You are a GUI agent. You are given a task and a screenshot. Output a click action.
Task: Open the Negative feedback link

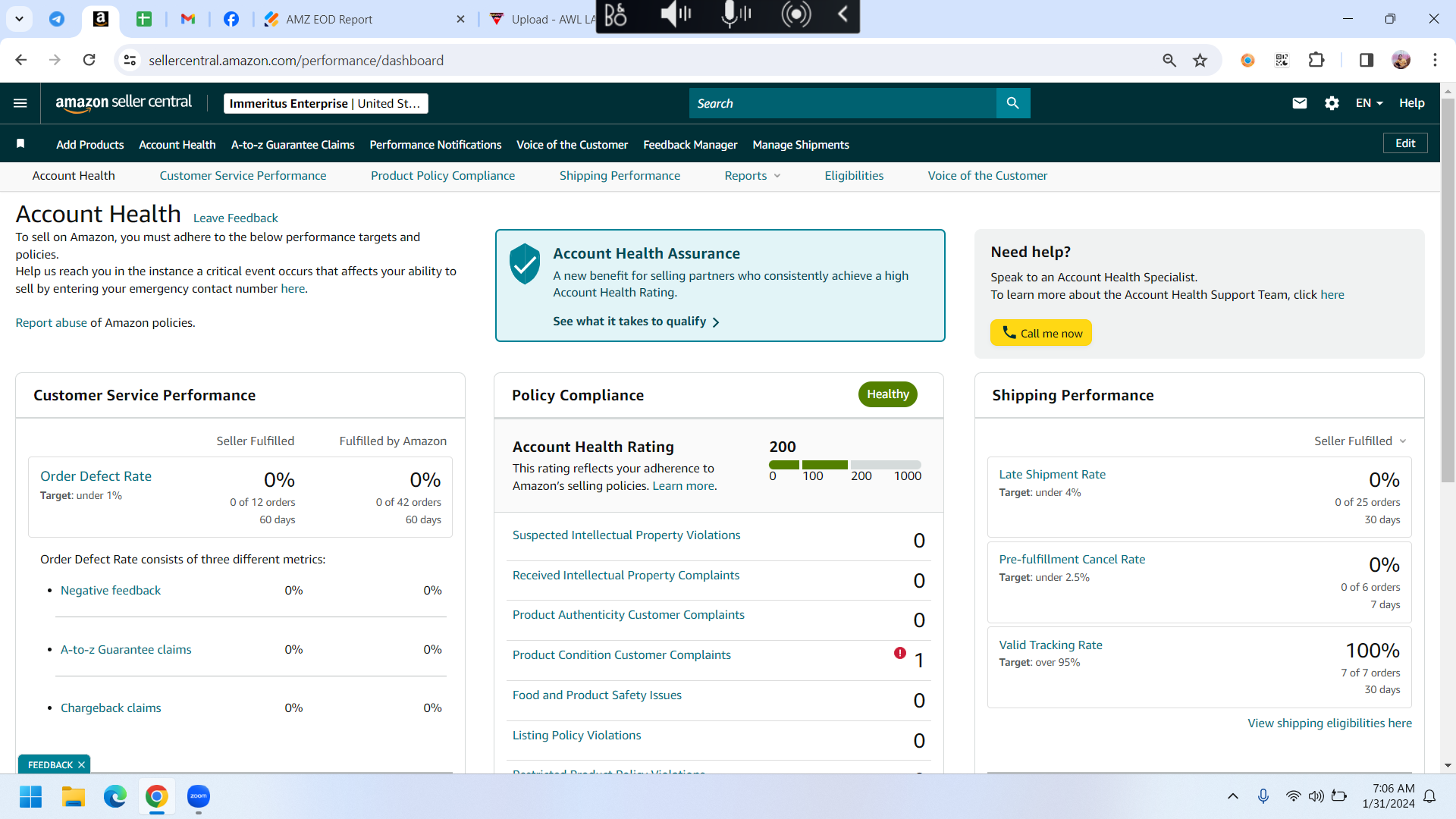111,591
